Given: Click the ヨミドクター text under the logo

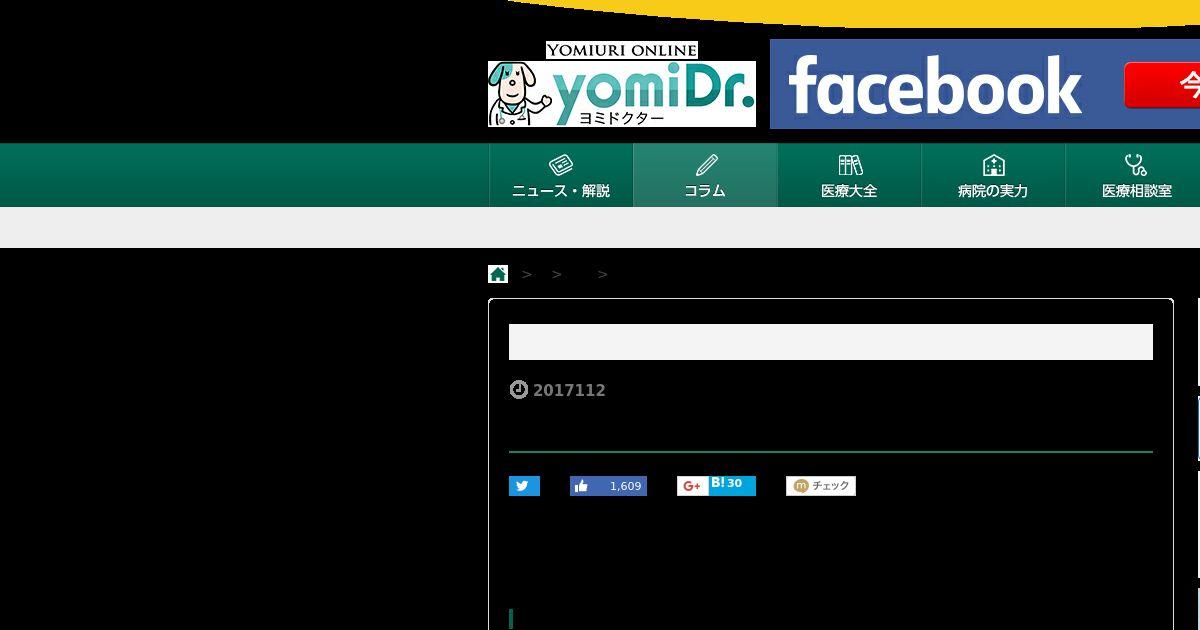Looking at the screenshot, I should [x=621, y=118].
